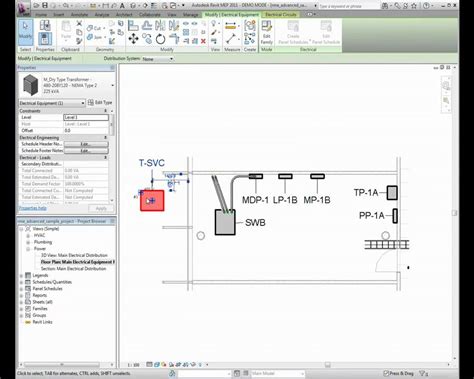Select the Rotate tool icon
Image resolution: width=474 pixels, height=379 pixels.
160,39
